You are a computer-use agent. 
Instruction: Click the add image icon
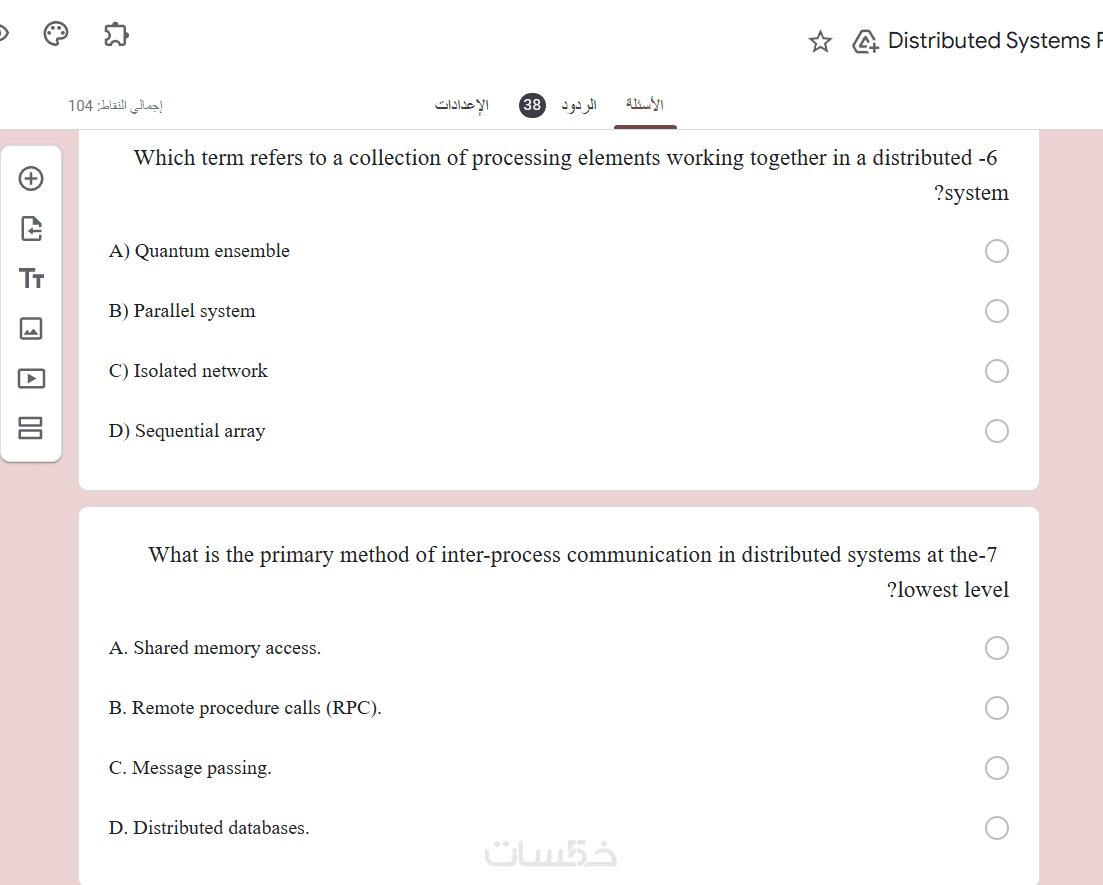tap(32, 328)
